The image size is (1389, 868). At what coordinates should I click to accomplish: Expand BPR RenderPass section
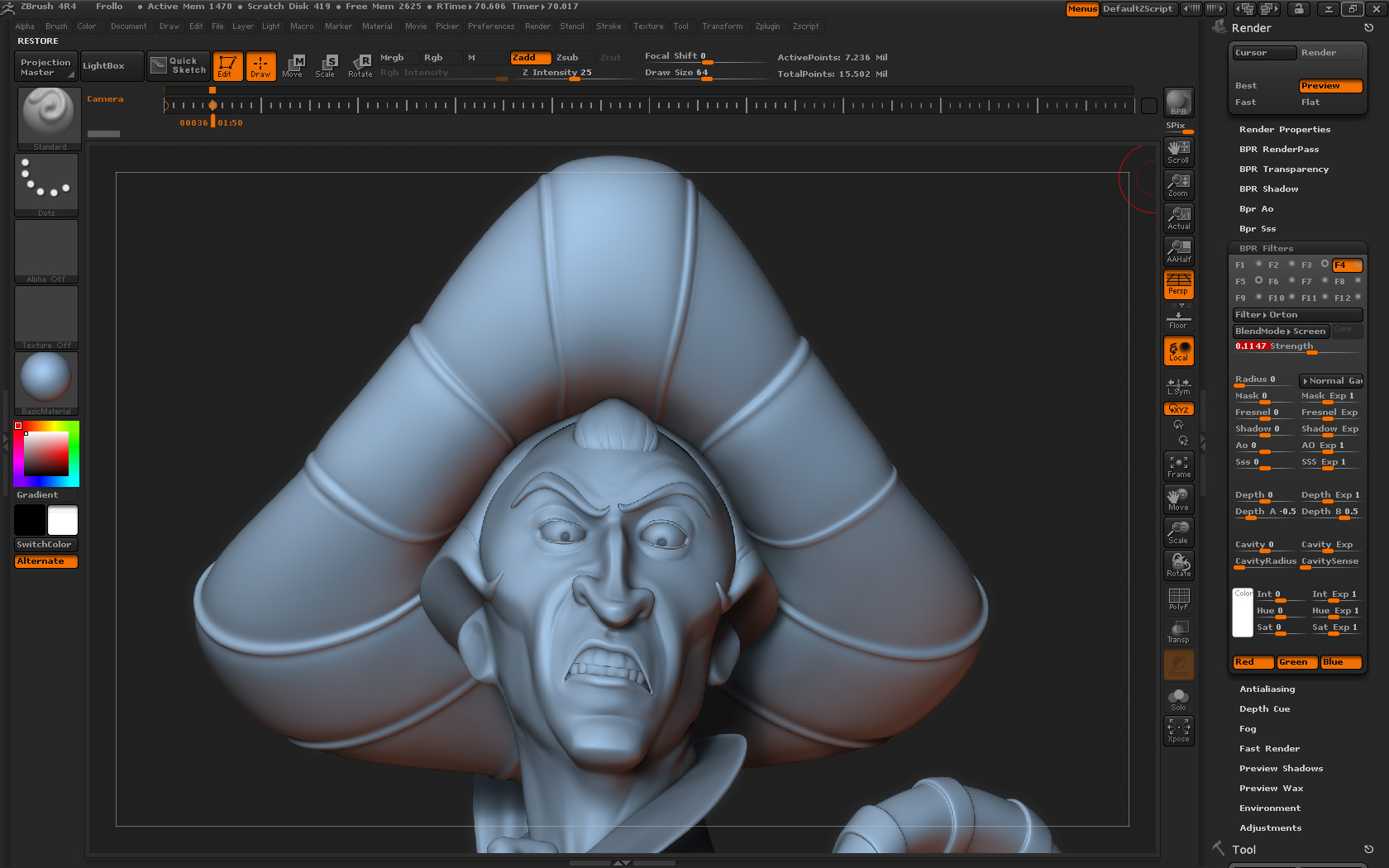(1279, 150)
